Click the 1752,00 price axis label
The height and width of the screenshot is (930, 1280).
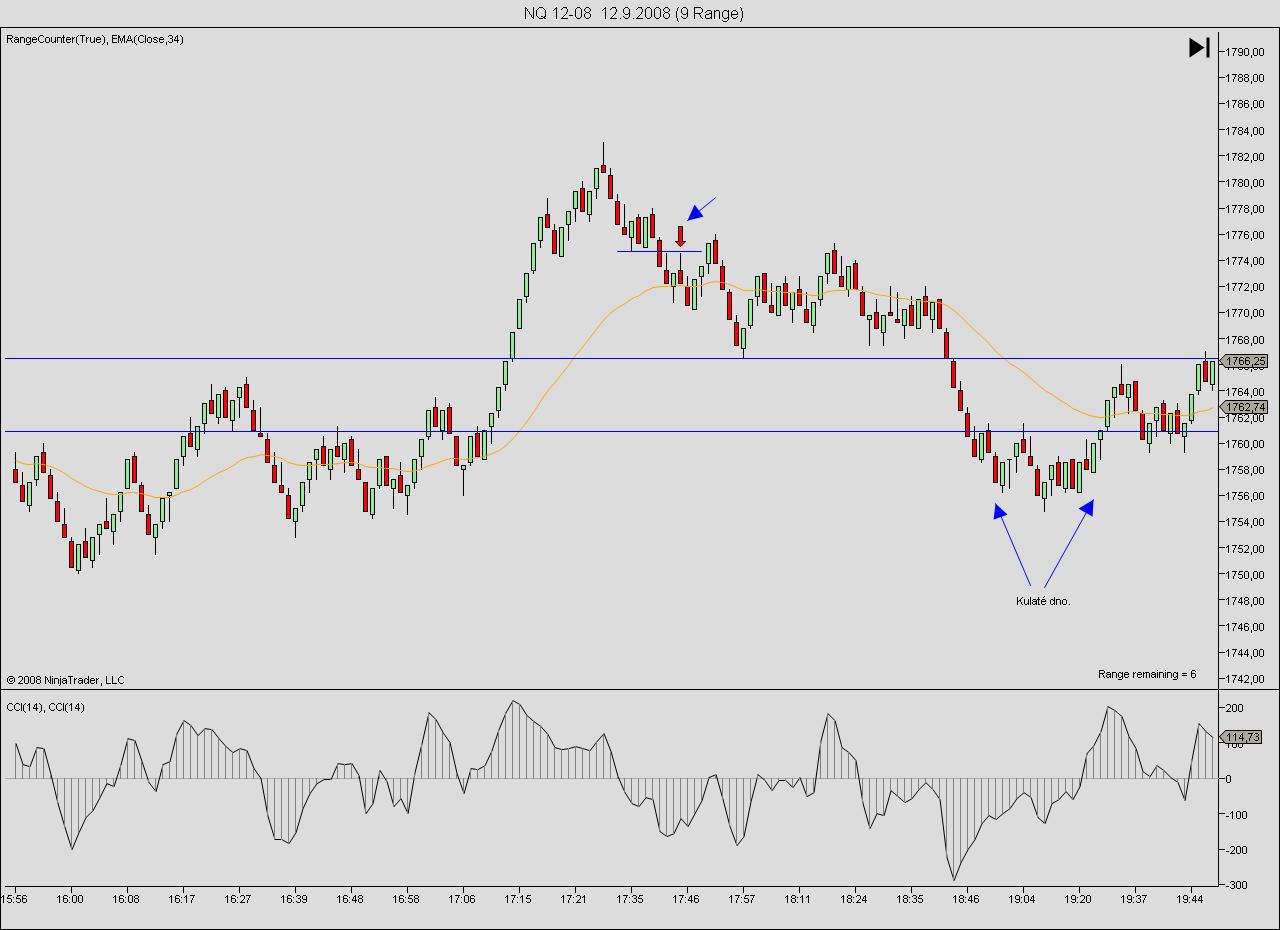1246,549
